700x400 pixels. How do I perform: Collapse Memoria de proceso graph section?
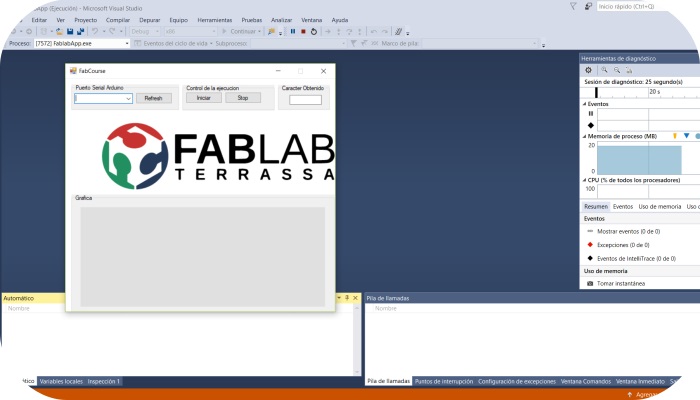[584, 136]
